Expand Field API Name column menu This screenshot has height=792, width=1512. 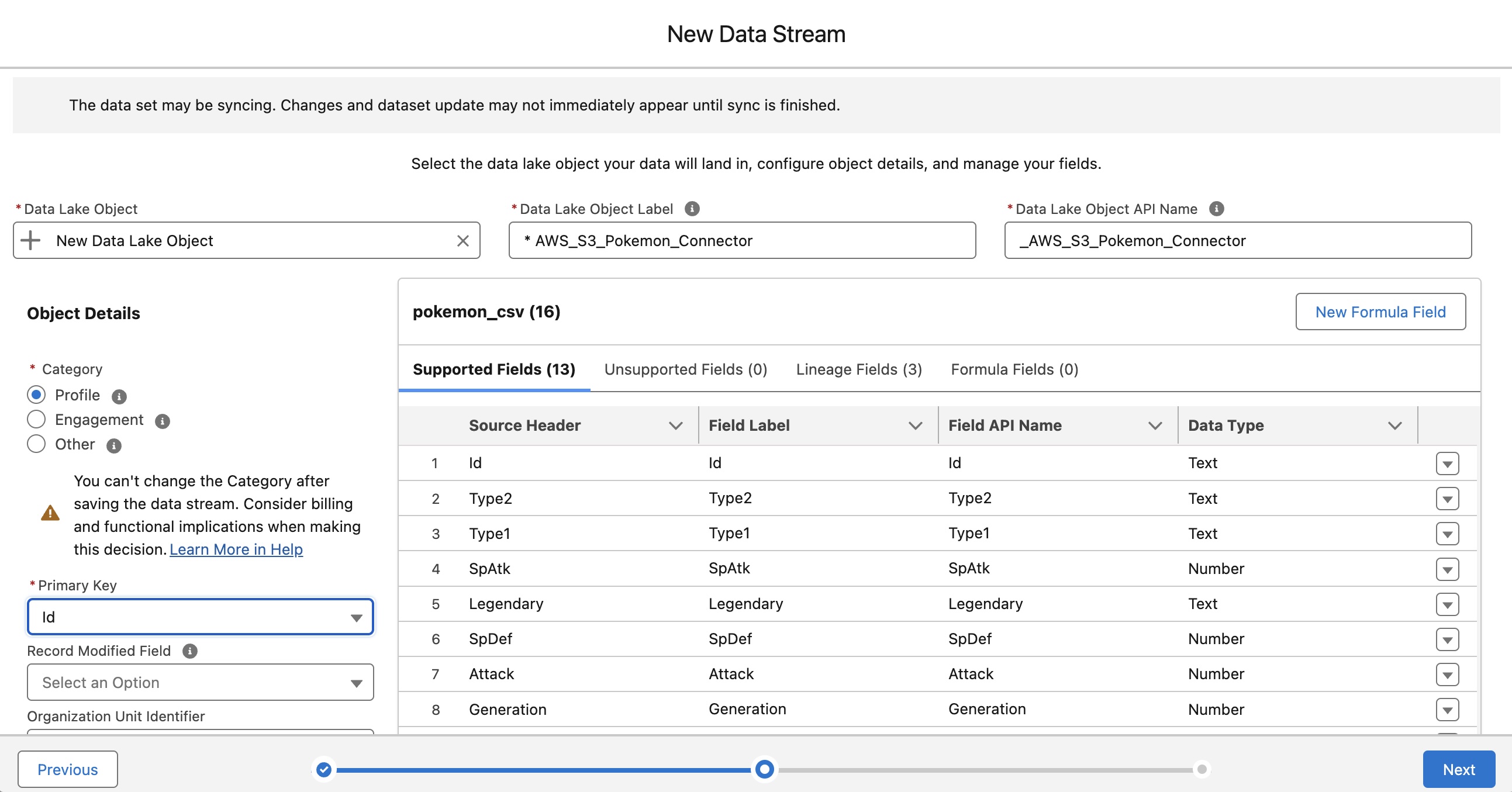pyautogui.click(x=1155, y=426)
